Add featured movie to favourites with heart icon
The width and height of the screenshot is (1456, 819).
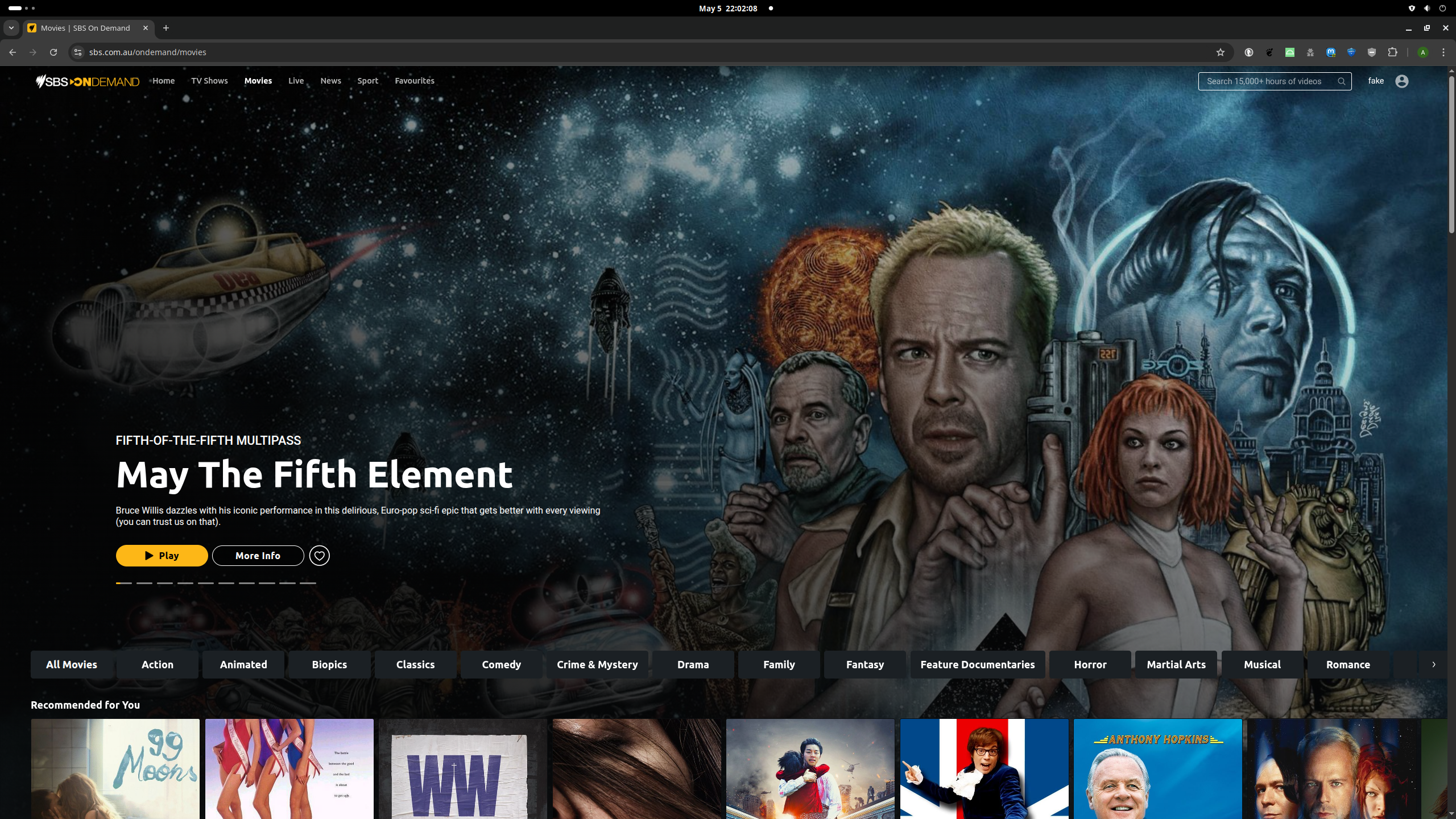(320, 556)
